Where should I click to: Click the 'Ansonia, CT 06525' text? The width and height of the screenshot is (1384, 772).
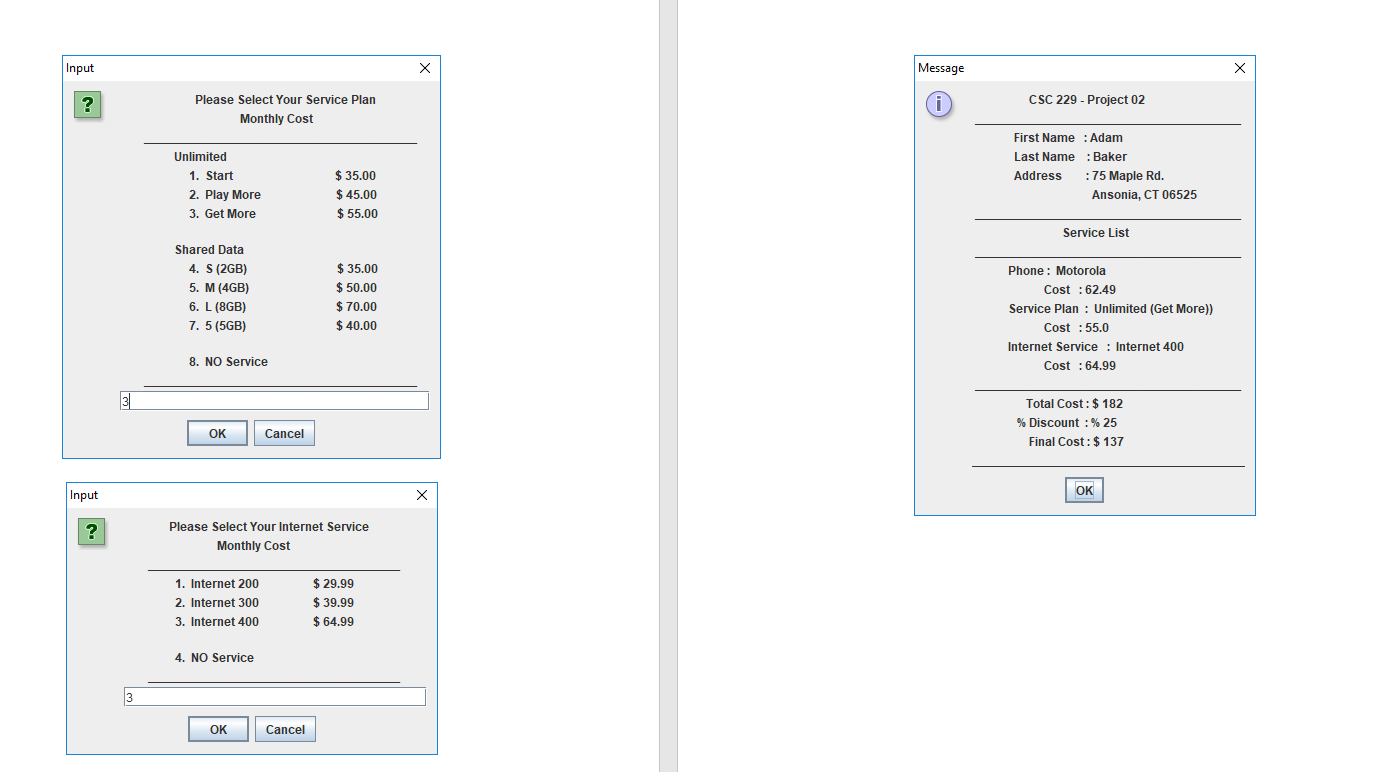pos(1144,195)
